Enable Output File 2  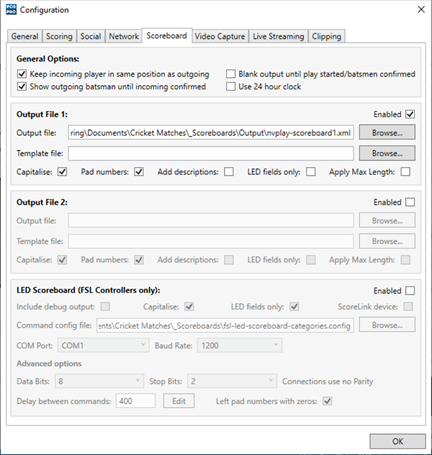[410, 202]
